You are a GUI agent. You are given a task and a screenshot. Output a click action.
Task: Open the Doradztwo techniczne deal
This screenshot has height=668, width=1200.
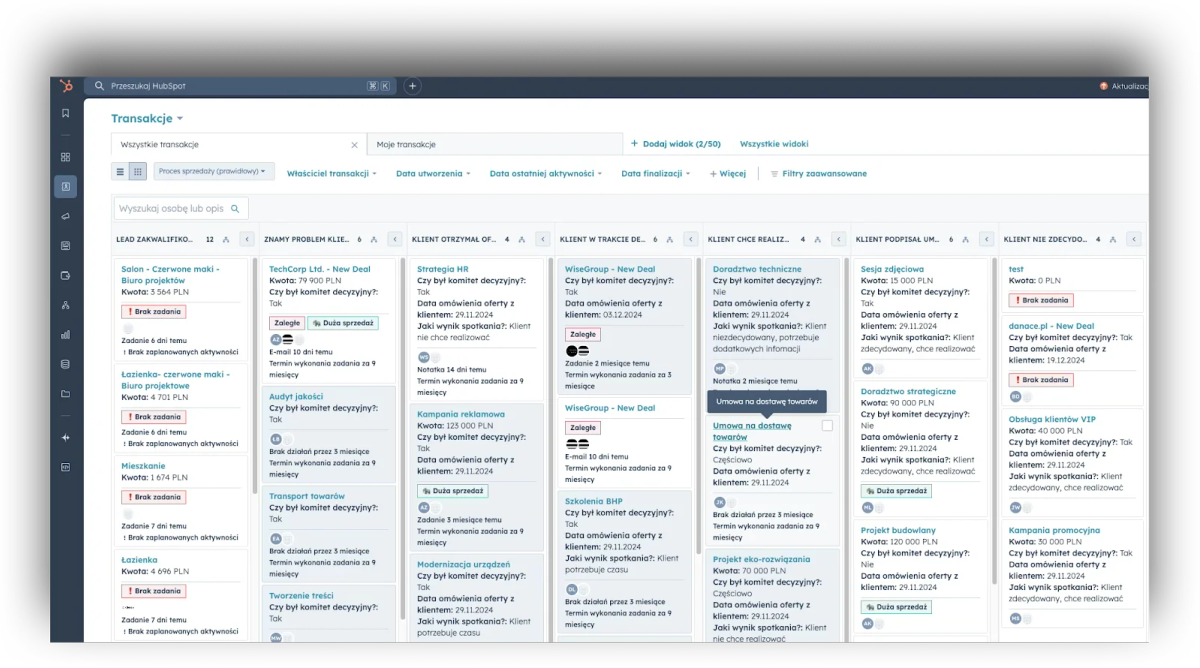757,269
